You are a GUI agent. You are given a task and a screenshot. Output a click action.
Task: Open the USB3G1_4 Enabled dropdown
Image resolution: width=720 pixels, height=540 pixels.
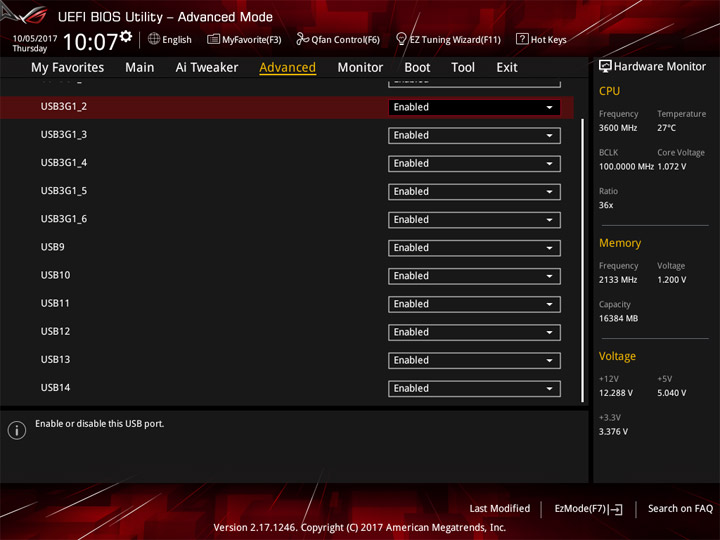tap(474, 163)
